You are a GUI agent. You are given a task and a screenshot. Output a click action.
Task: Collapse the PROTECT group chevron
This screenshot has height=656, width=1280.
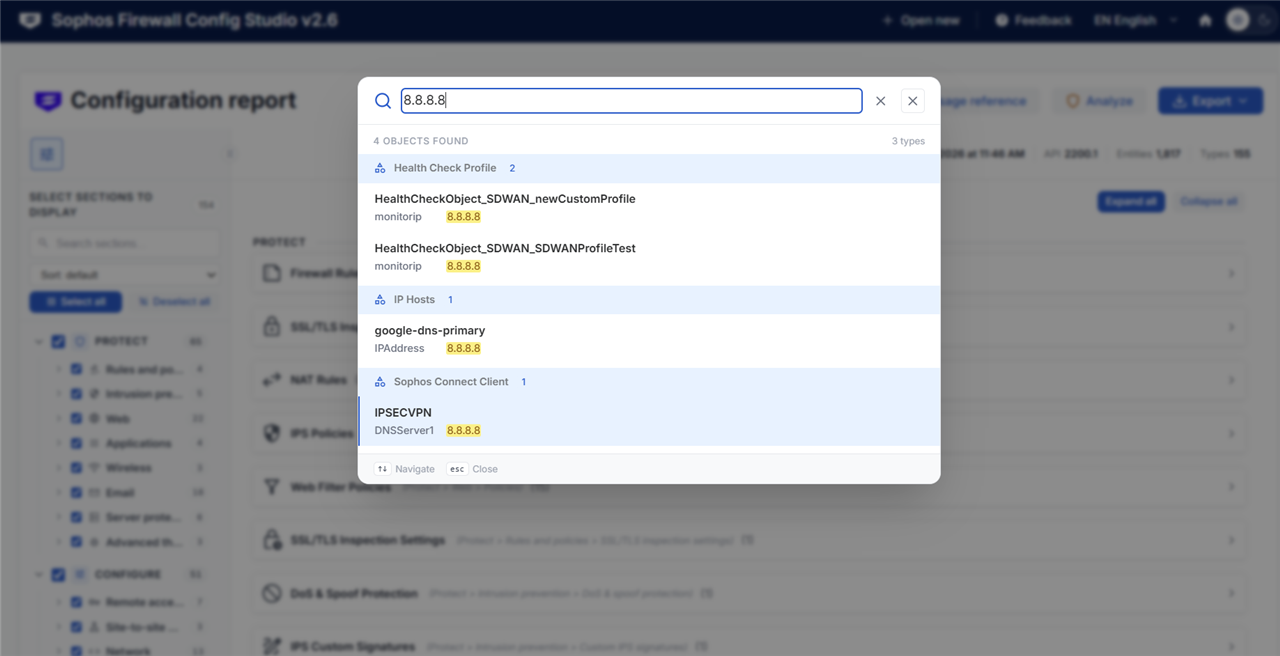click(x=38, y=342)
